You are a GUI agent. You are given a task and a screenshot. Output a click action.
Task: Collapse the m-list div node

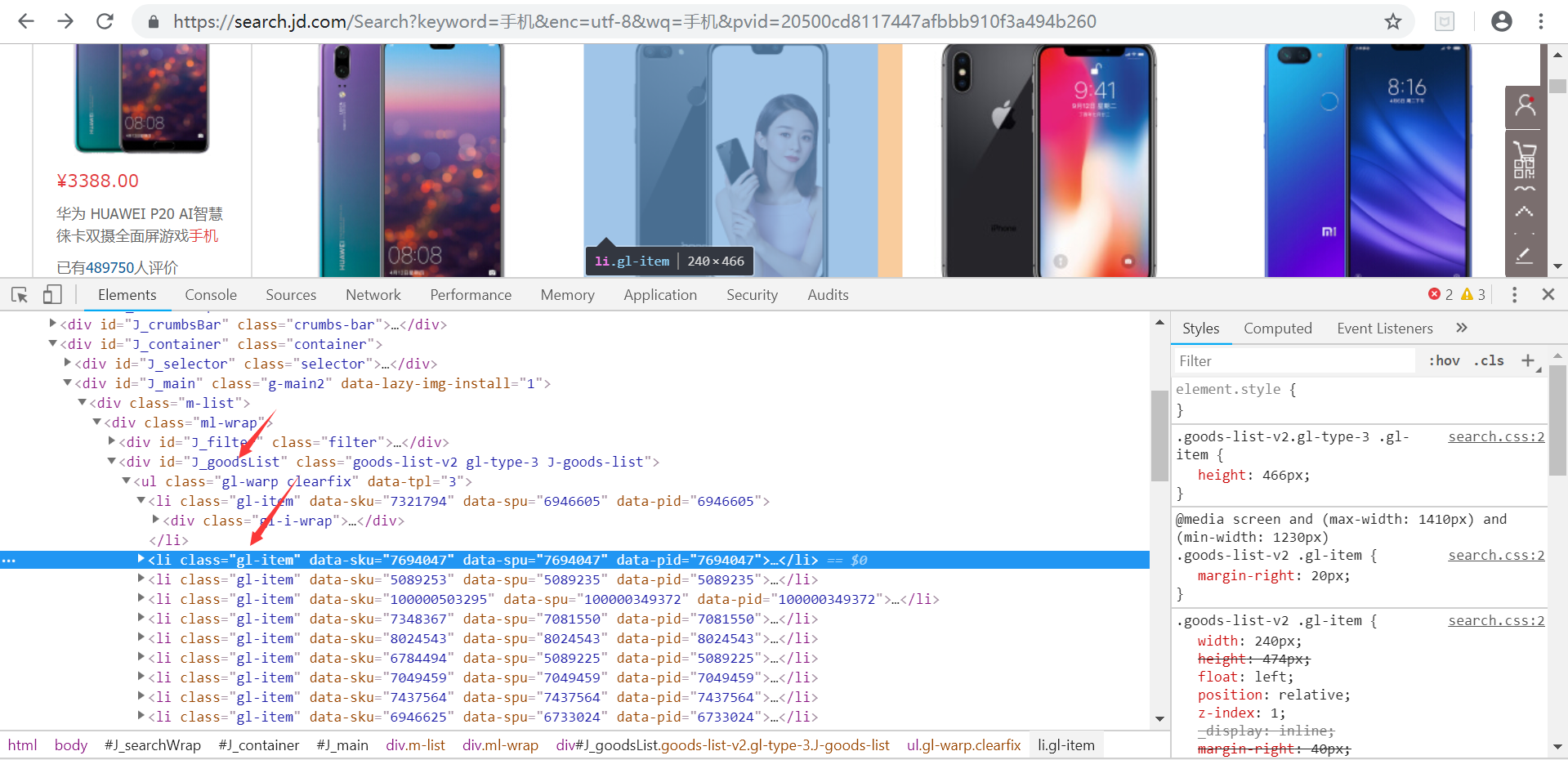tap(82, 402)
